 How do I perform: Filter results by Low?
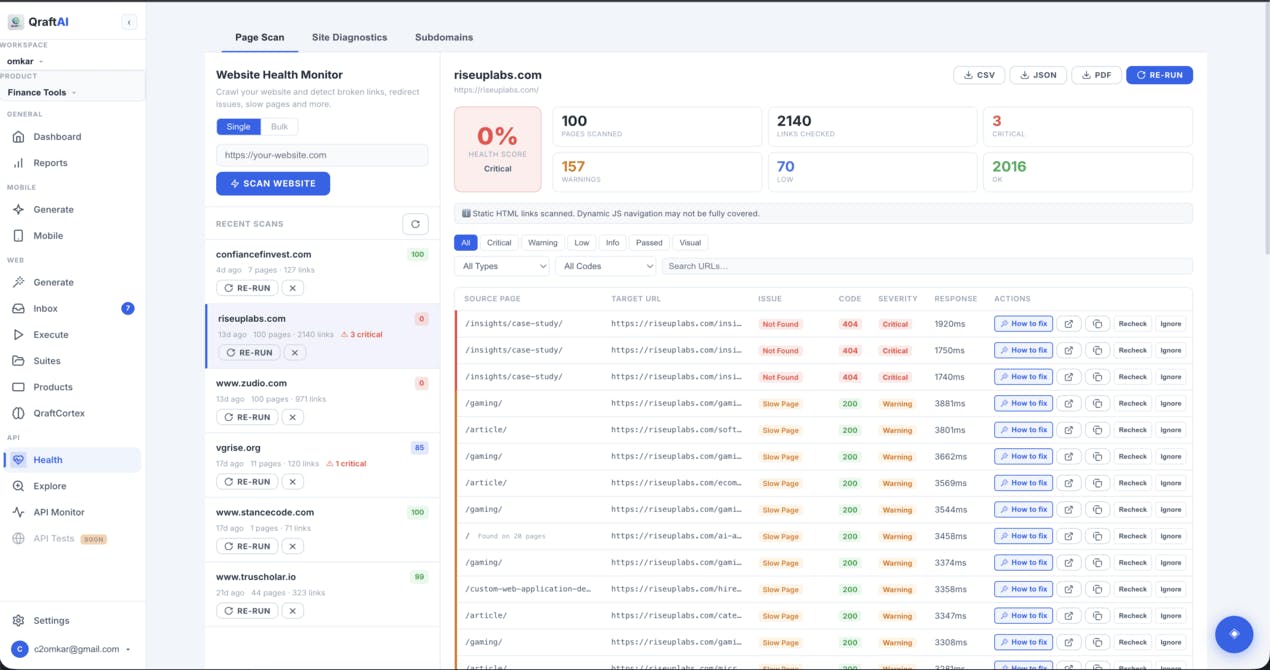click(x=582, y=243)
